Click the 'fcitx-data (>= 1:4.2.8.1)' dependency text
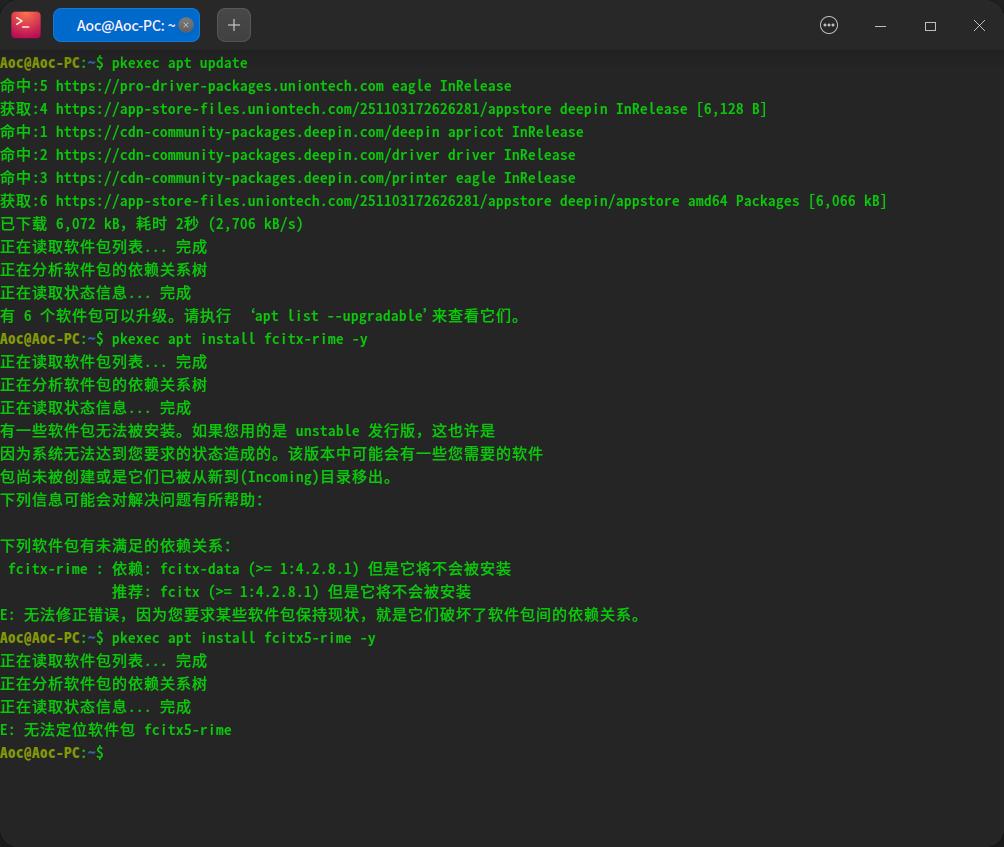 (x=259, y=569)
